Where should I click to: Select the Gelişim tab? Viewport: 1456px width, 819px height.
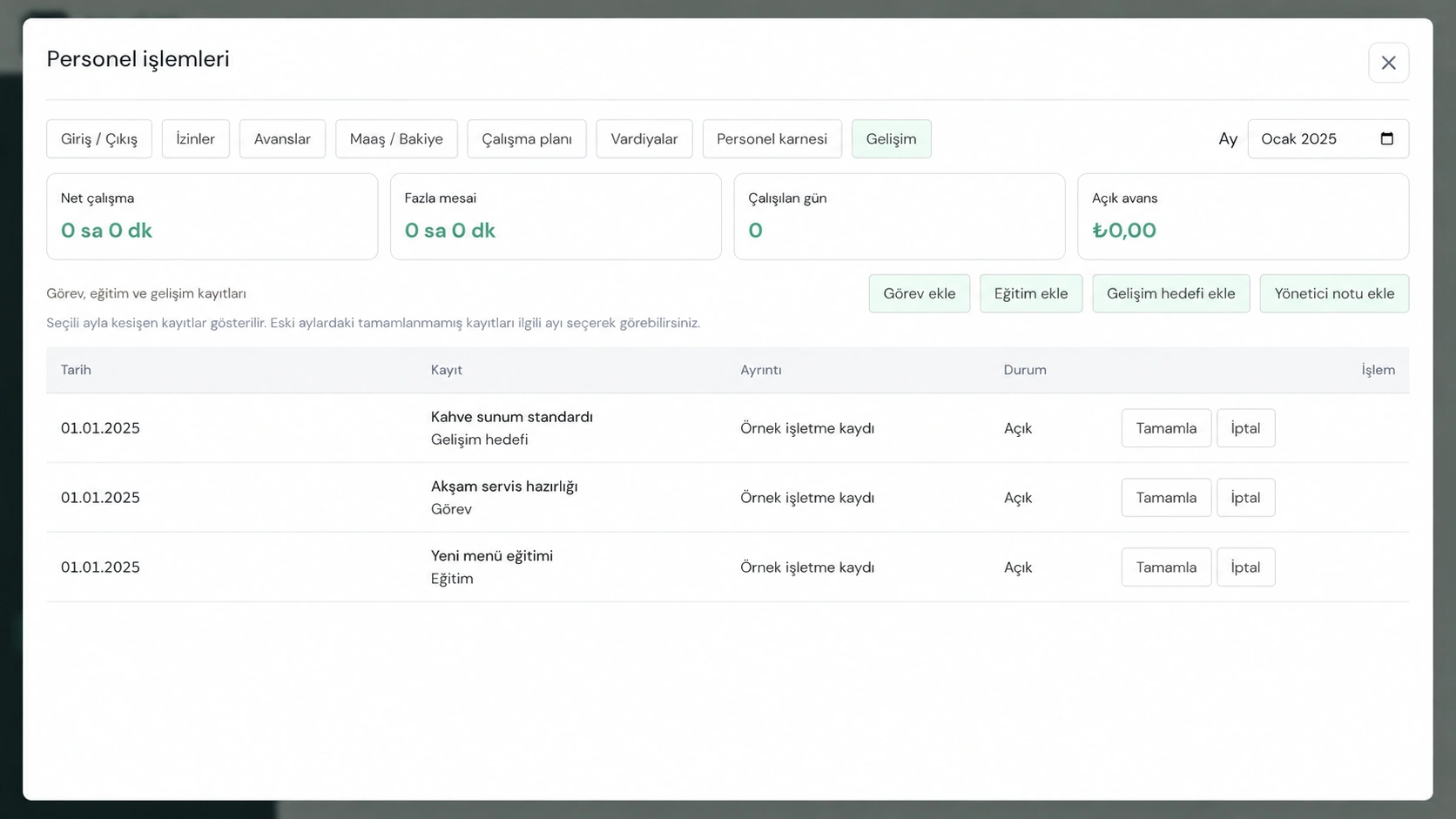891,138
